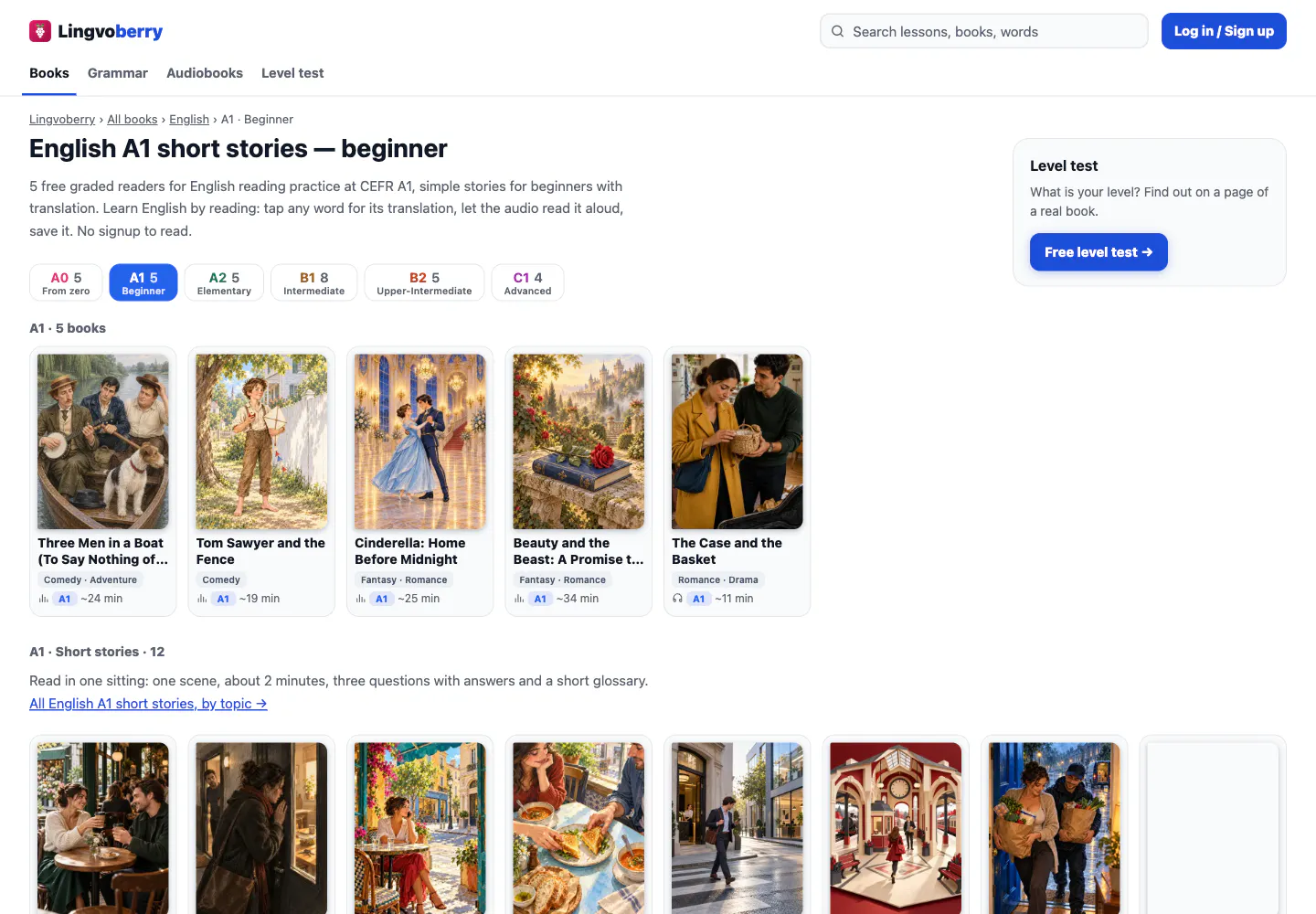Choose the A2 Elementary level filter
This screenshot has width=1316, height=914.
point(224,282)
